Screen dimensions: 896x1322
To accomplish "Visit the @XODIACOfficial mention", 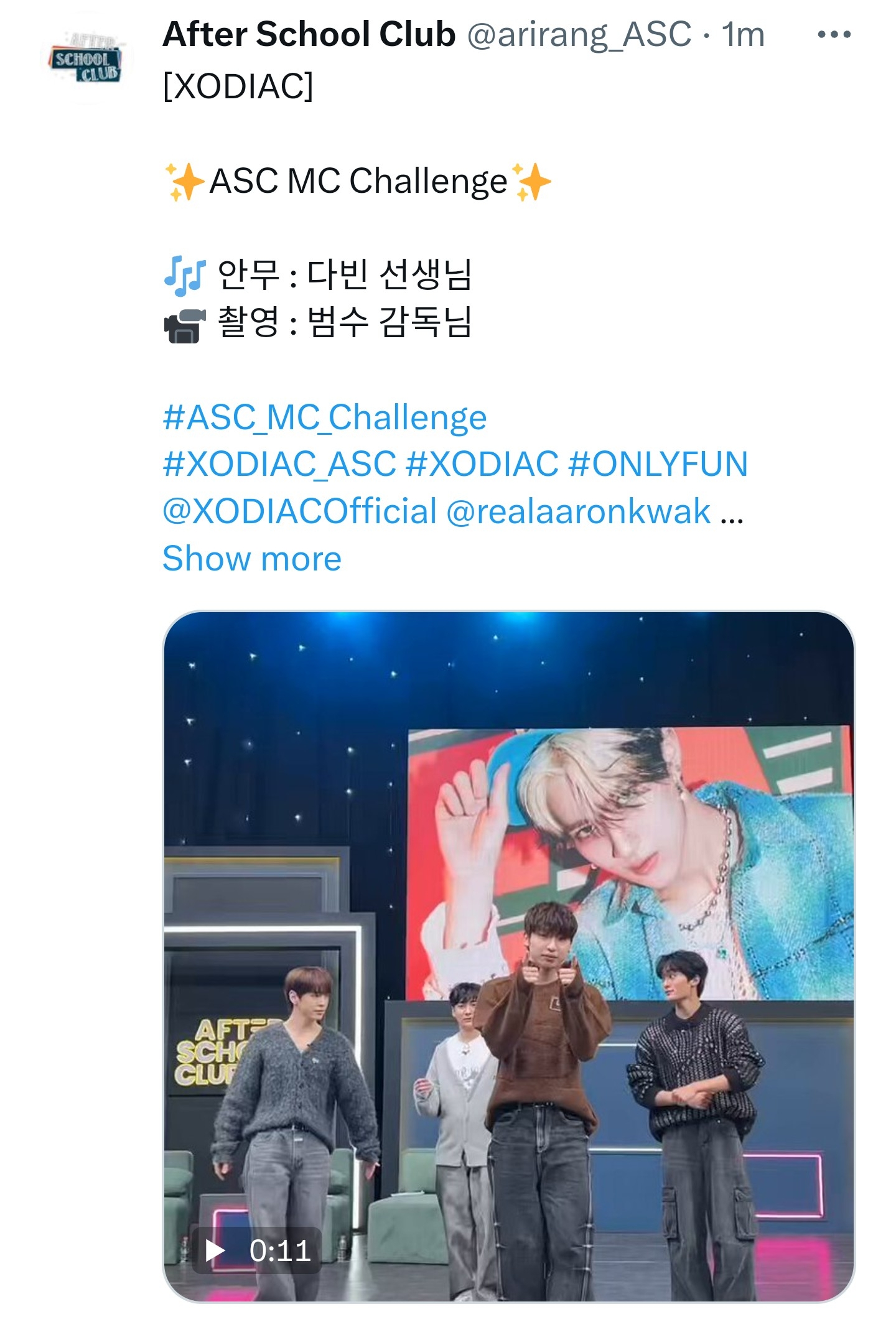I will (x=300, y=511).
